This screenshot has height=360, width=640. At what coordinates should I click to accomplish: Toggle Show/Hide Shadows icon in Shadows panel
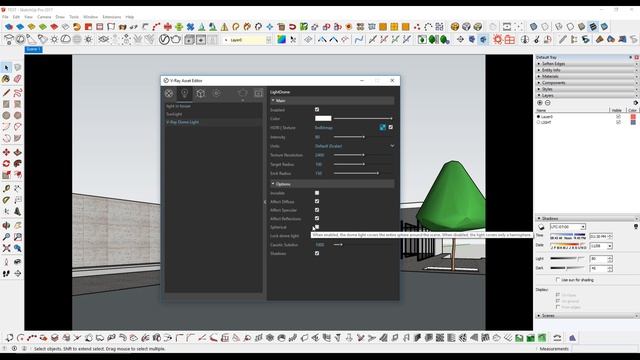(541, 227)
